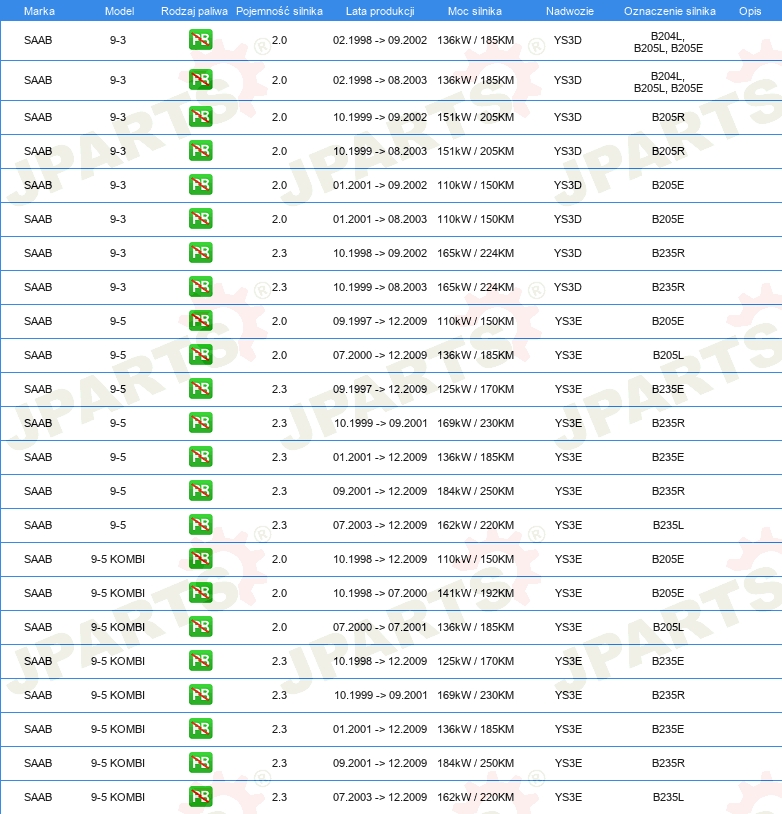Click petrol icon in 9-5 KOMBI 141kW row

200,593
